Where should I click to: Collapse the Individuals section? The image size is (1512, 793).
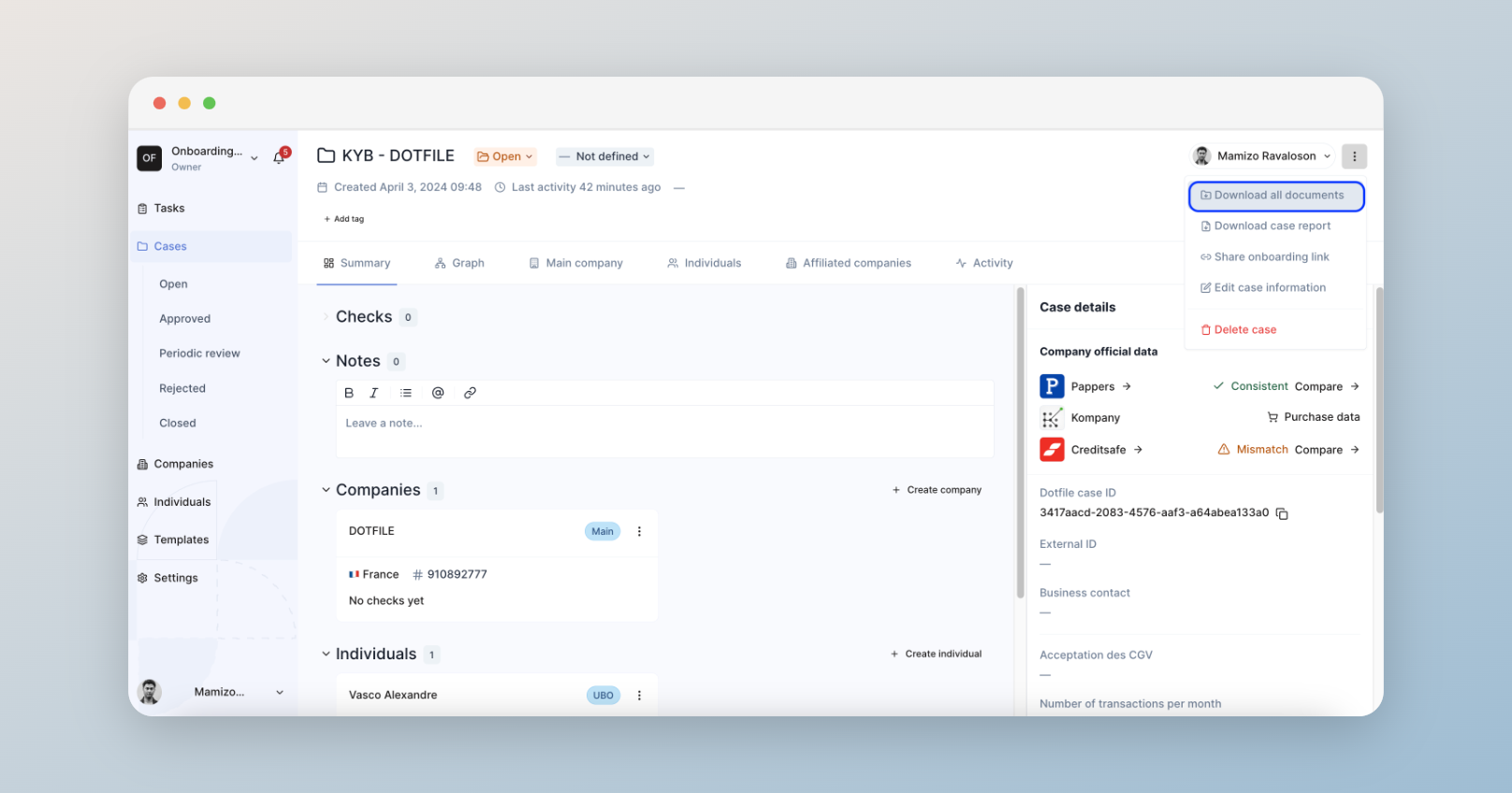326,654
